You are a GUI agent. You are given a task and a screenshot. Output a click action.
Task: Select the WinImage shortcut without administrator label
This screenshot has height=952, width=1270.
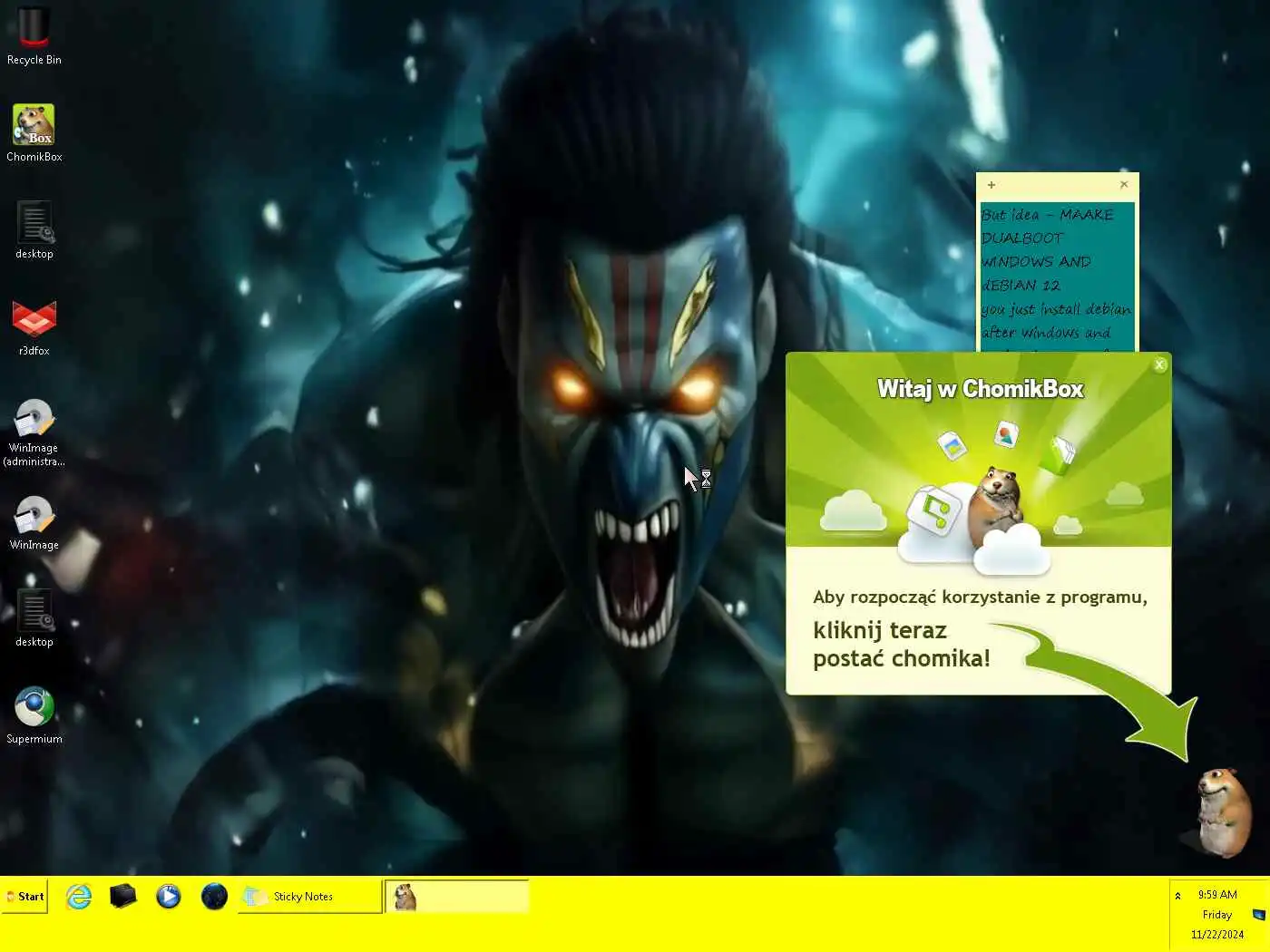coord(34,523)
